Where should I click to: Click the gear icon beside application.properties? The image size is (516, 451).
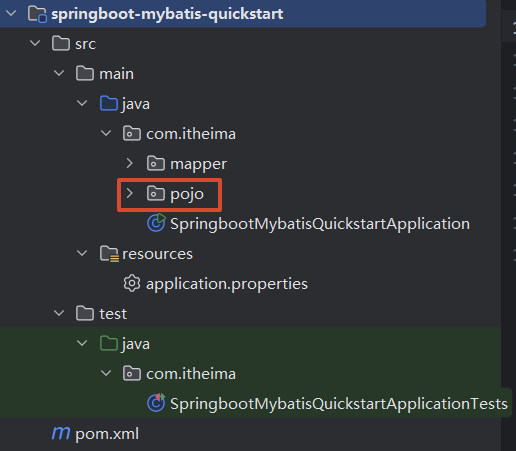[132, 283]
